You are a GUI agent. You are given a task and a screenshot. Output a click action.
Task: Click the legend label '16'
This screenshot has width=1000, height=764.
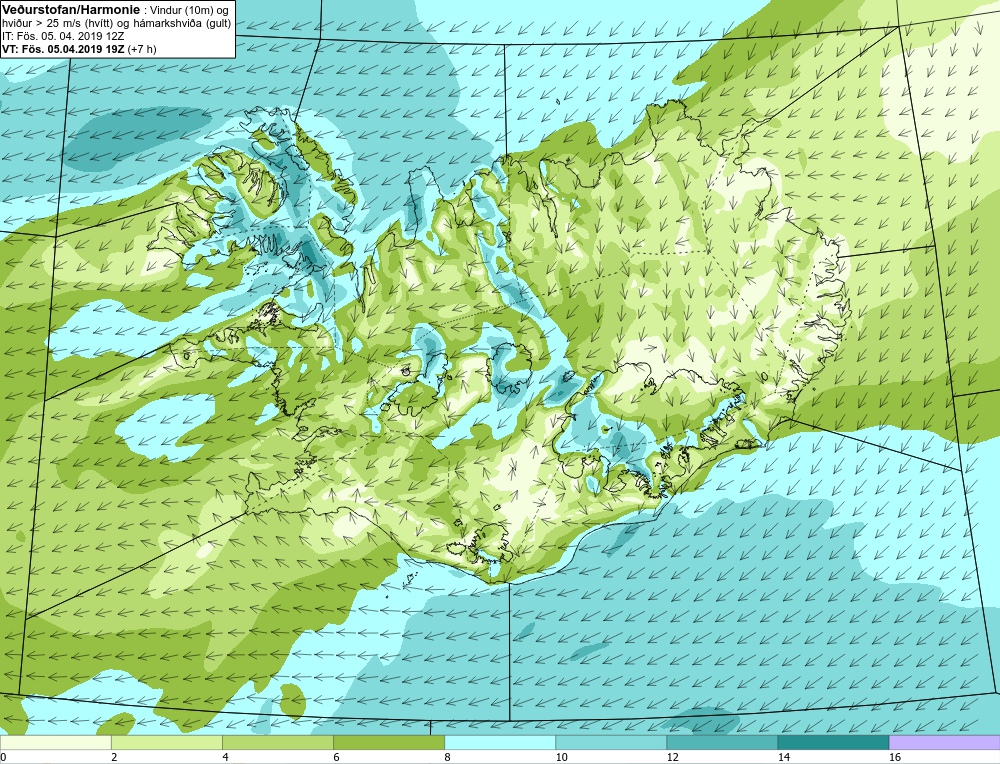pyautogui.click(x=895, y=757)
